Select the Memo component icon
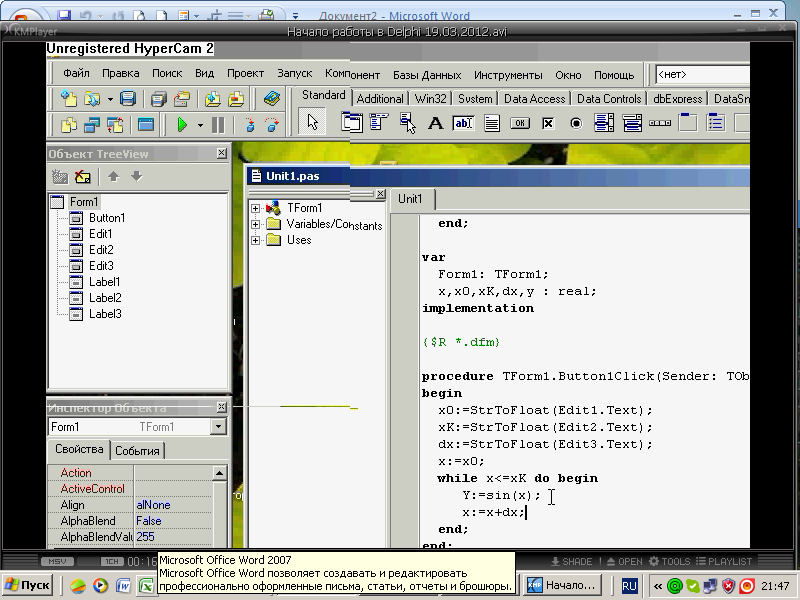 492,123
